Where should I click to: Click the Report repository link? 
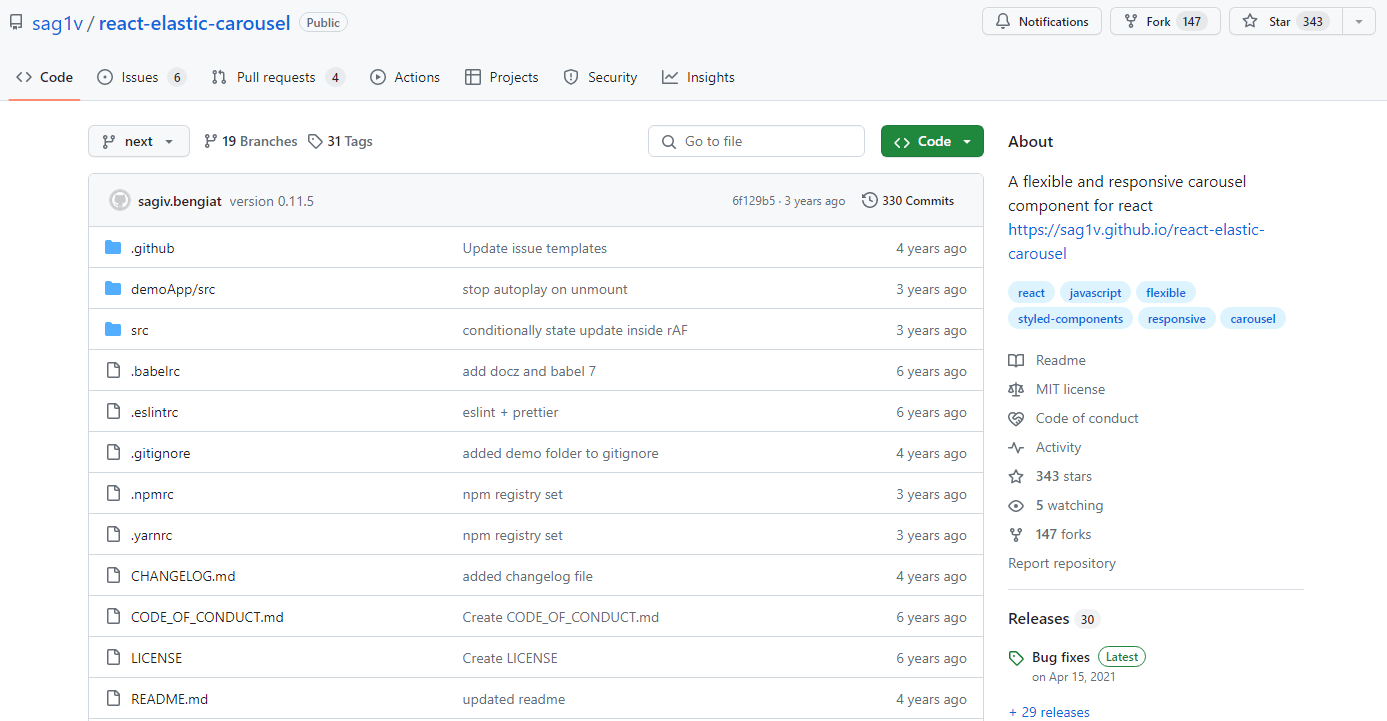click(1061, 563)
